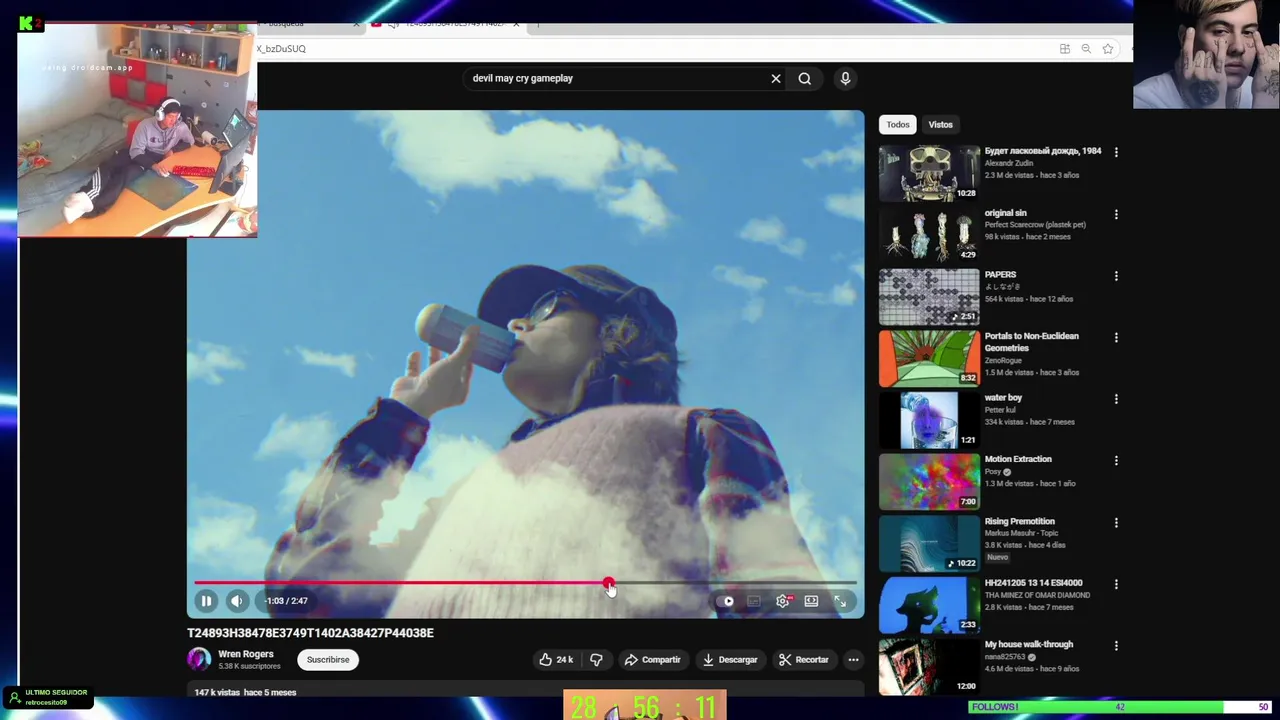Image resolution: width=1280 pixels, height=720 pixels.
Task: Open the more actions menu beside Recortar
Action: click(x=853, y=660)
